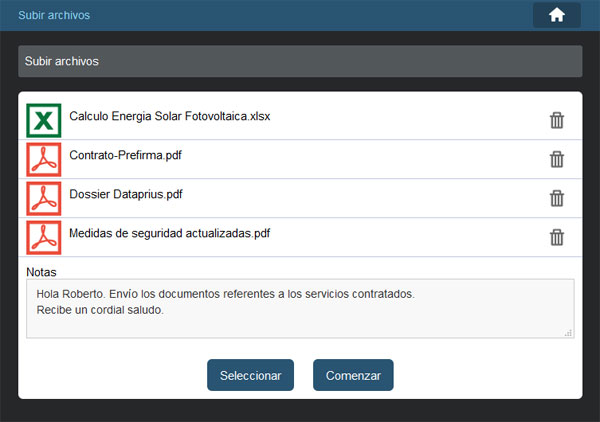Viewport: 600px width, 422px height.
Task: Delete Dossier Dataprius.pdf with trash icon
Action: point(557,198)
